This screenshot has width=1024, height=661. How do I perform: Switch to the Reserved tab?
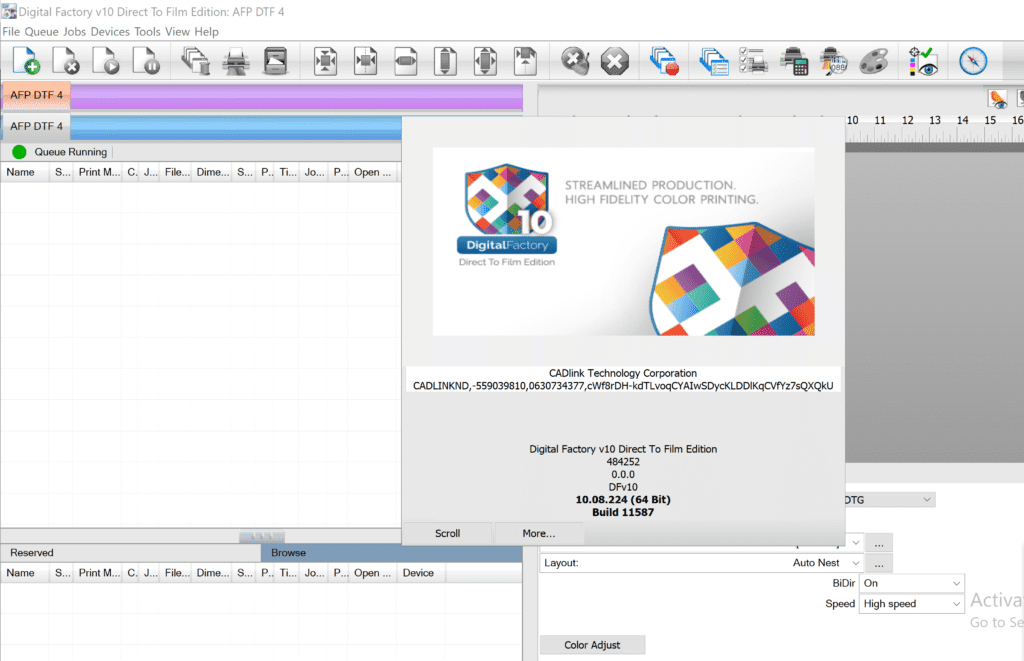tap(131, 553)
